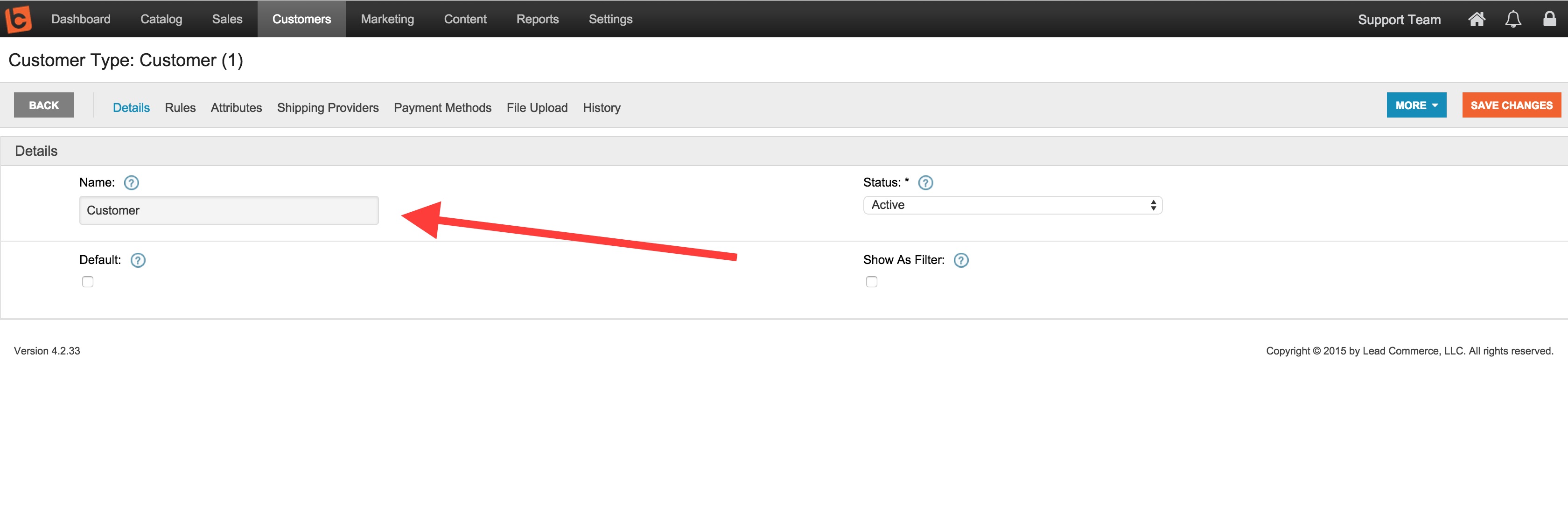The image size is (1568, 514).
Task: Go to the home icon
Action: pyautogui.click(x=1476, y=20)
